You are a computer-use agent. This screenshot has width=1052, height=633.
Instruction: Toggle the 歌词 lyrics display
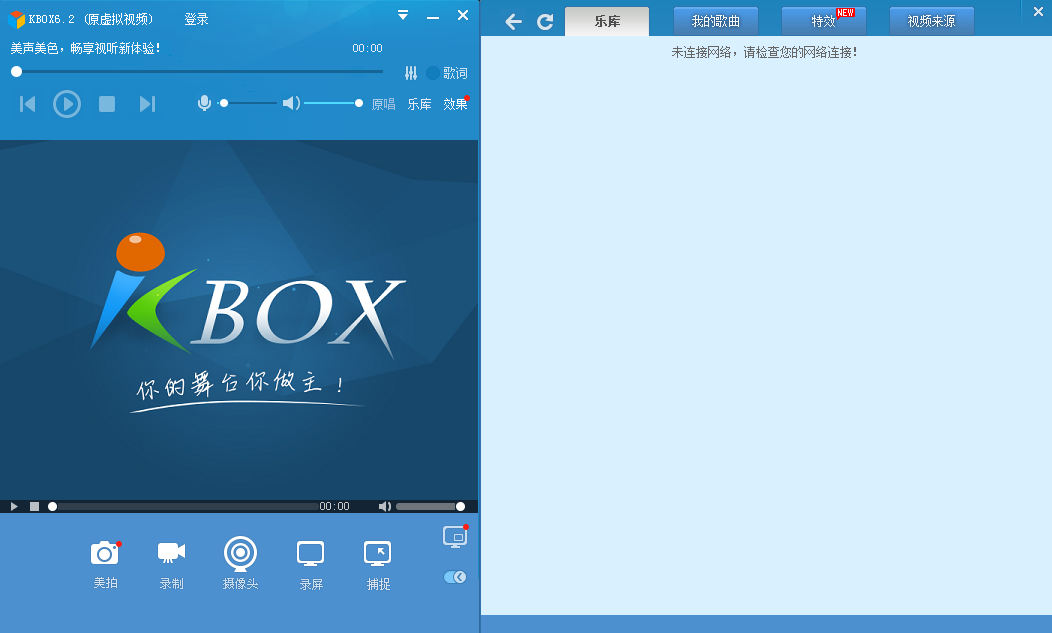pyautogui.click(x=447, y=73)
